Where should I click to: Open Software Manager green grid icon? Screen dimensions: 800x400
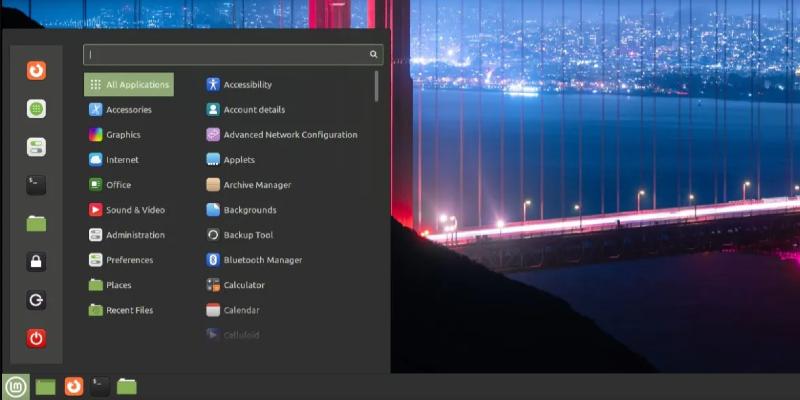(36, 108)
